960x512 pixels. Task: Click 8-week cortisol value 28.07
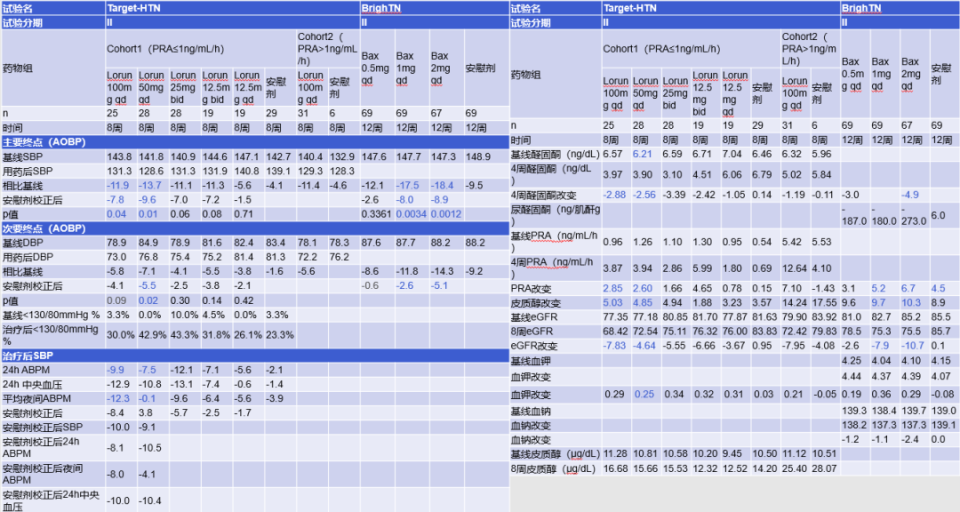pos(824,469)
